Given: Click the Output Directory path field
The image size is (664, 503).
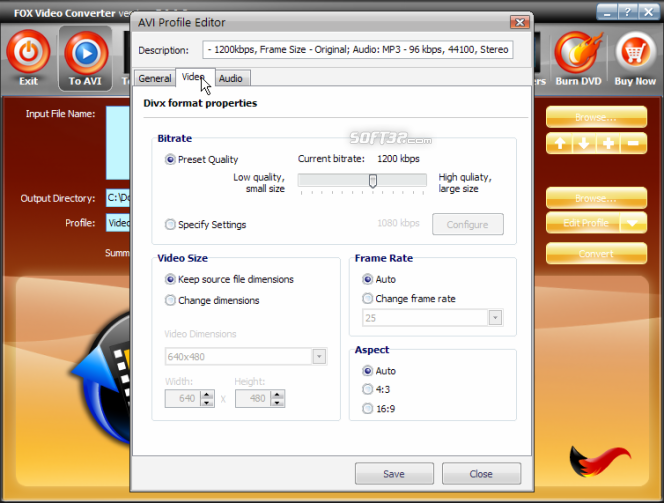Looking at the screenshot, I should pos(118,198).
